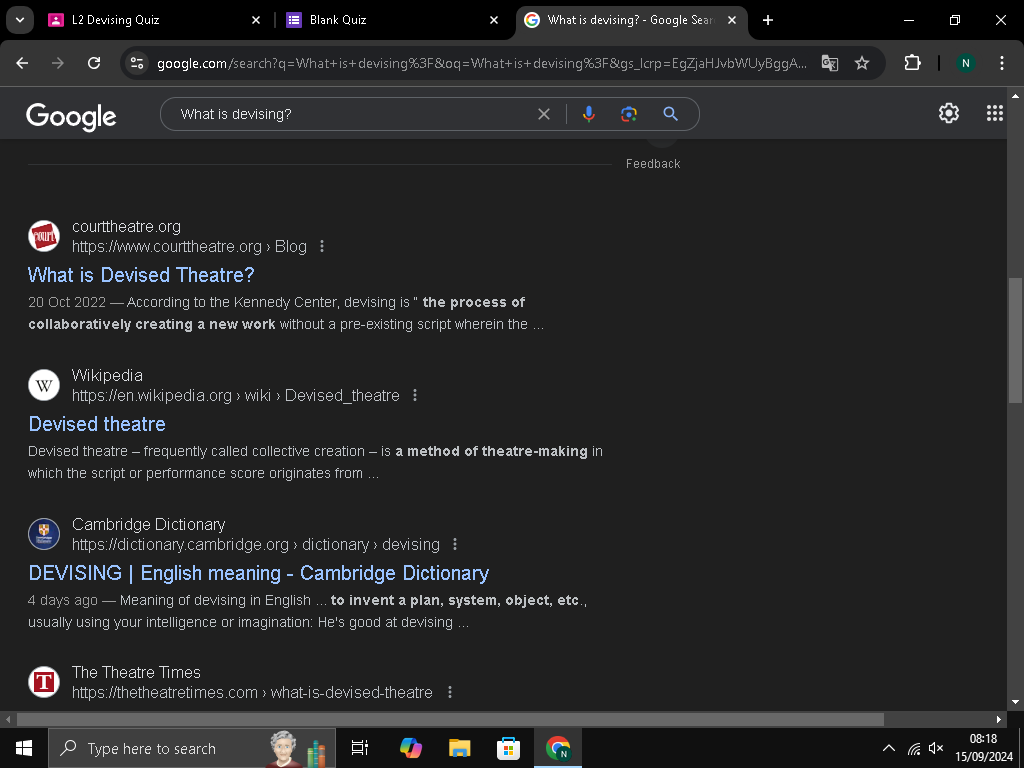
Task: Click the vertical page scrollbar thumb
Action: (x=1015, y=342)
